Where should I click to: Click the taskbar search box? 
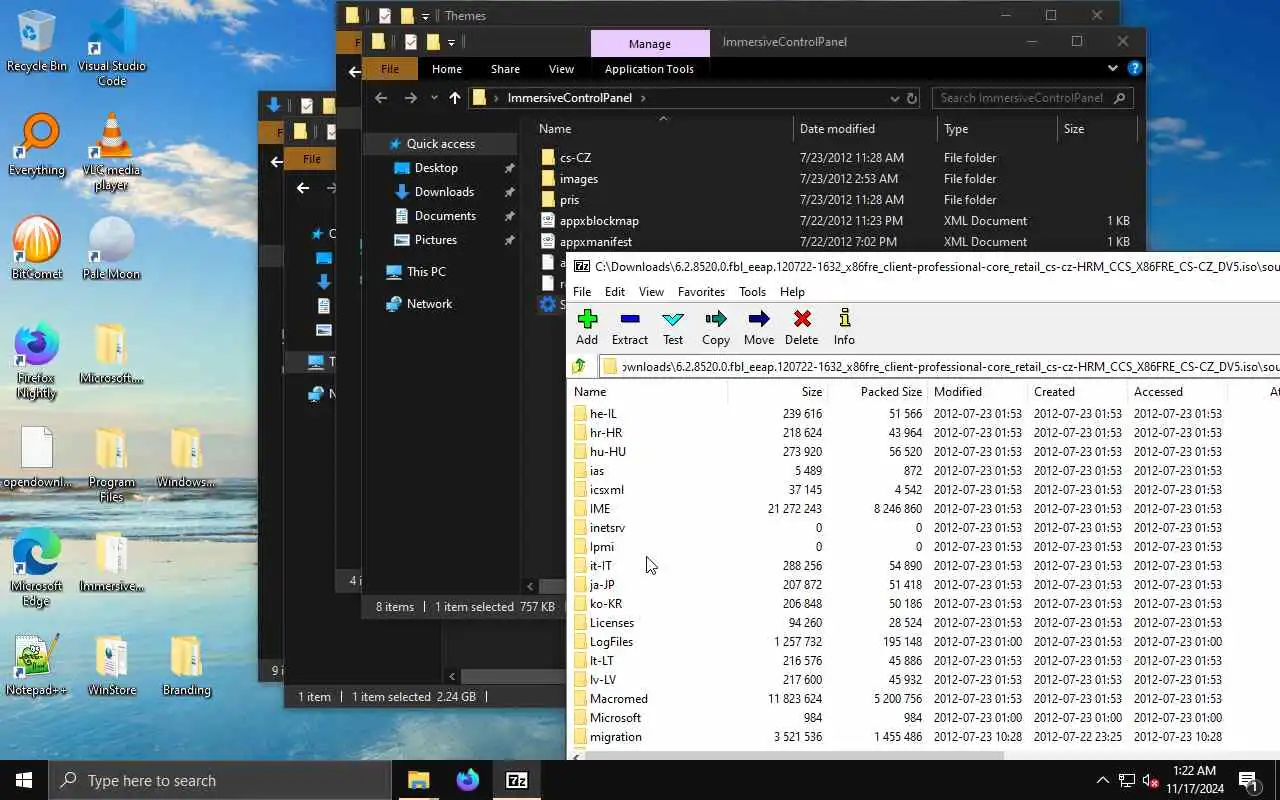tap(220, 780)
